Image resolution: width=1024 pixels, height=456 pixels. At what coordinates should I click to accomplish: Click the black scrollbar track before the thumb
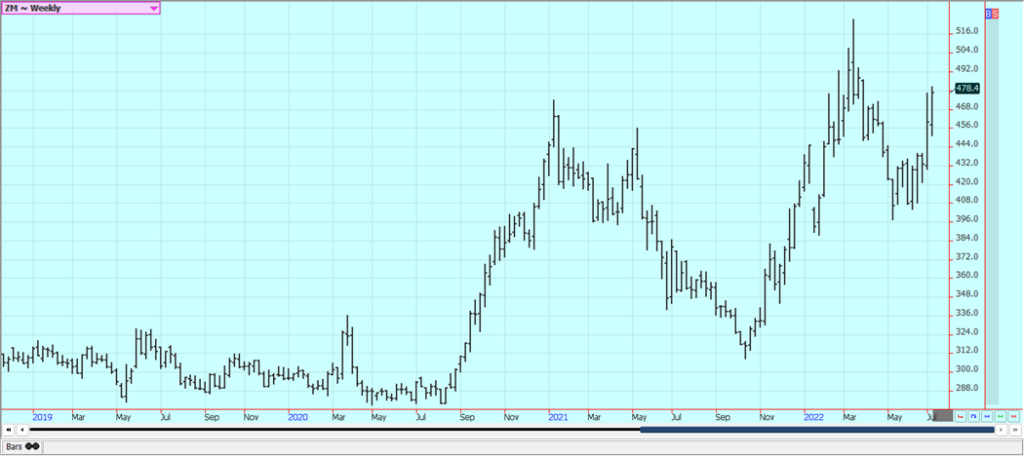335,430
